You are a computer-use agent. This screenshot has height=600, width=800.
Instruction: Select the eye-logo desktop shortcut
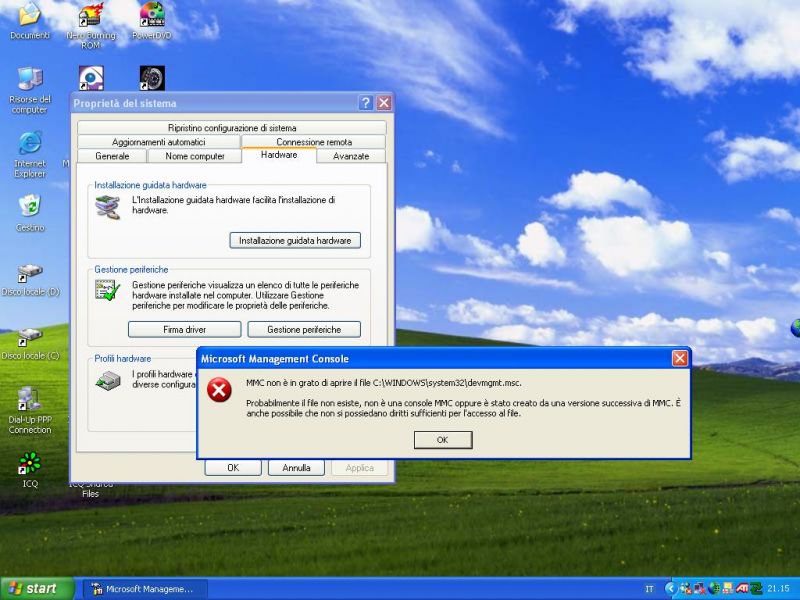[91, 78]
